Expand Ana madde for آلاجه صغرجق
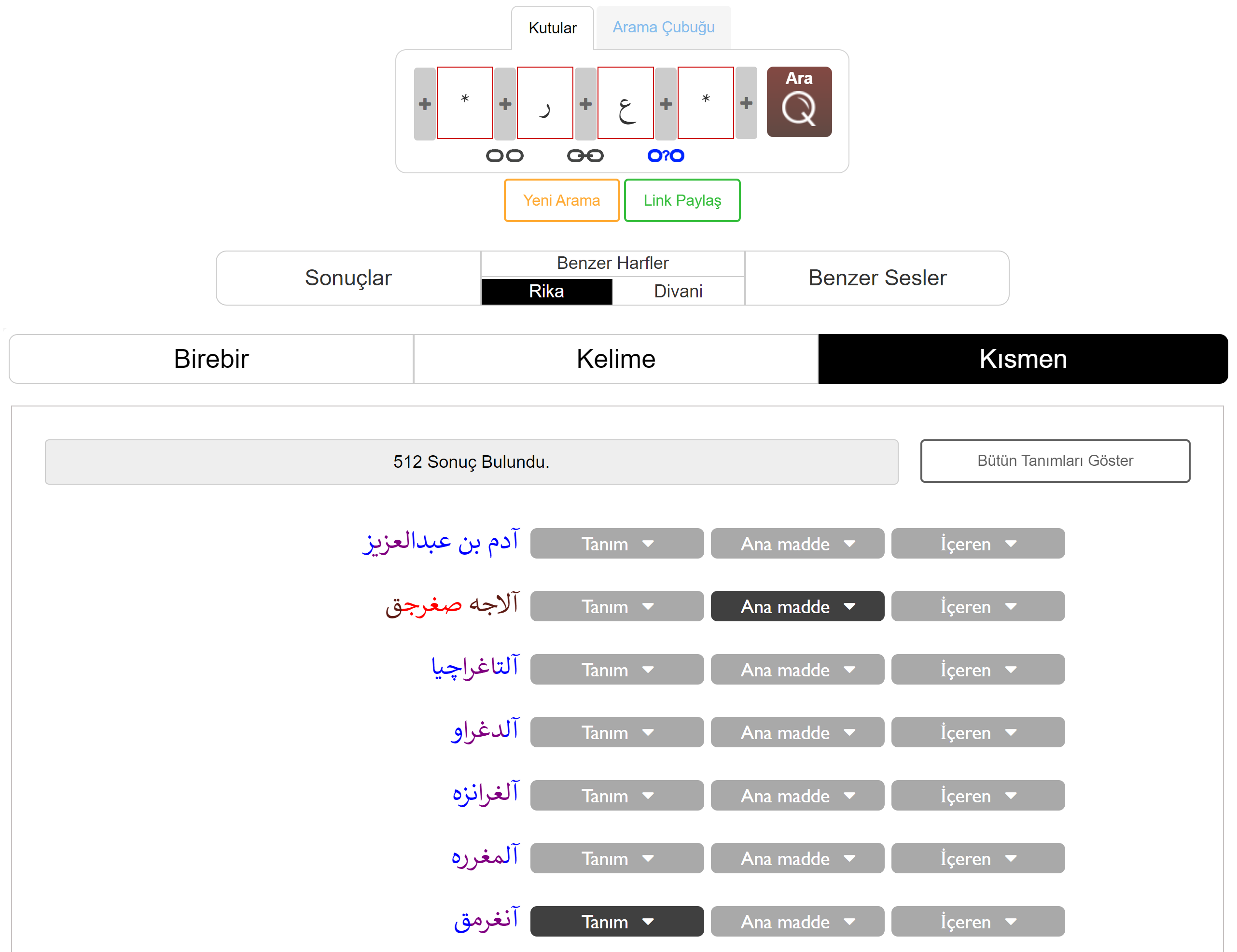 point(797,607)
